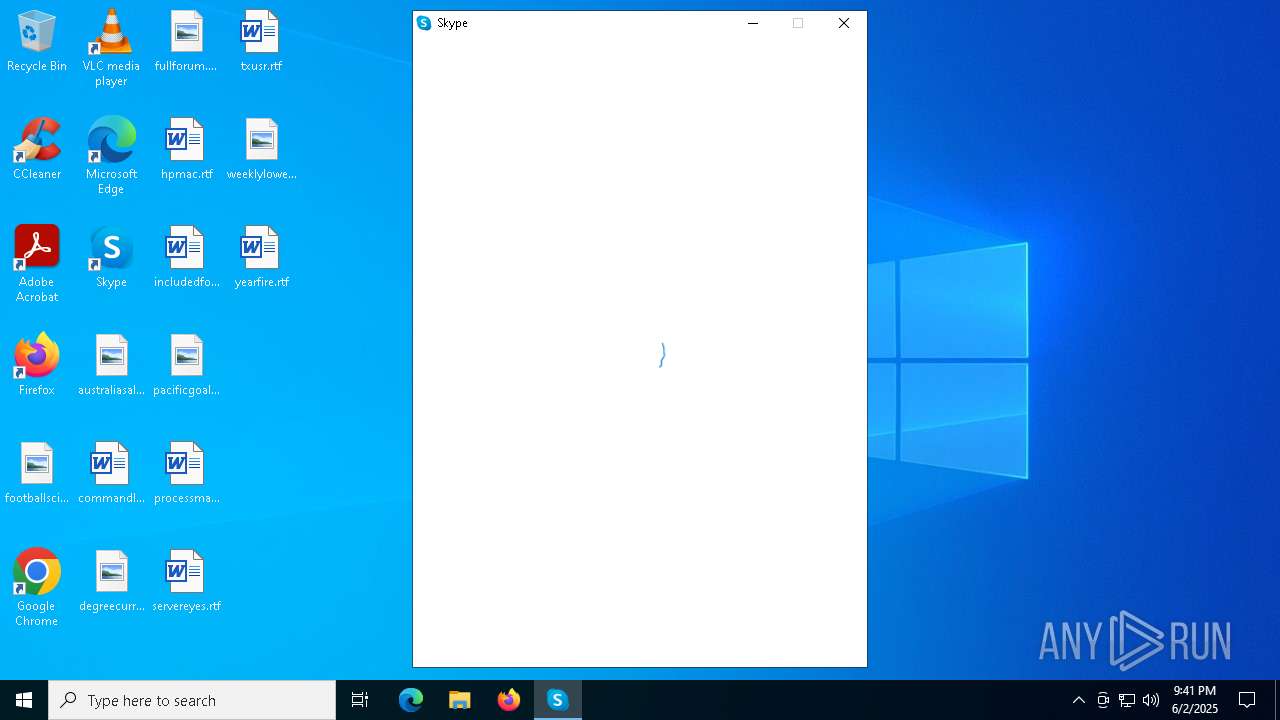The height and width of the screenshot is (720, 1280).
Task: Click the Skype logo in title bar
Action: (424, 23)
